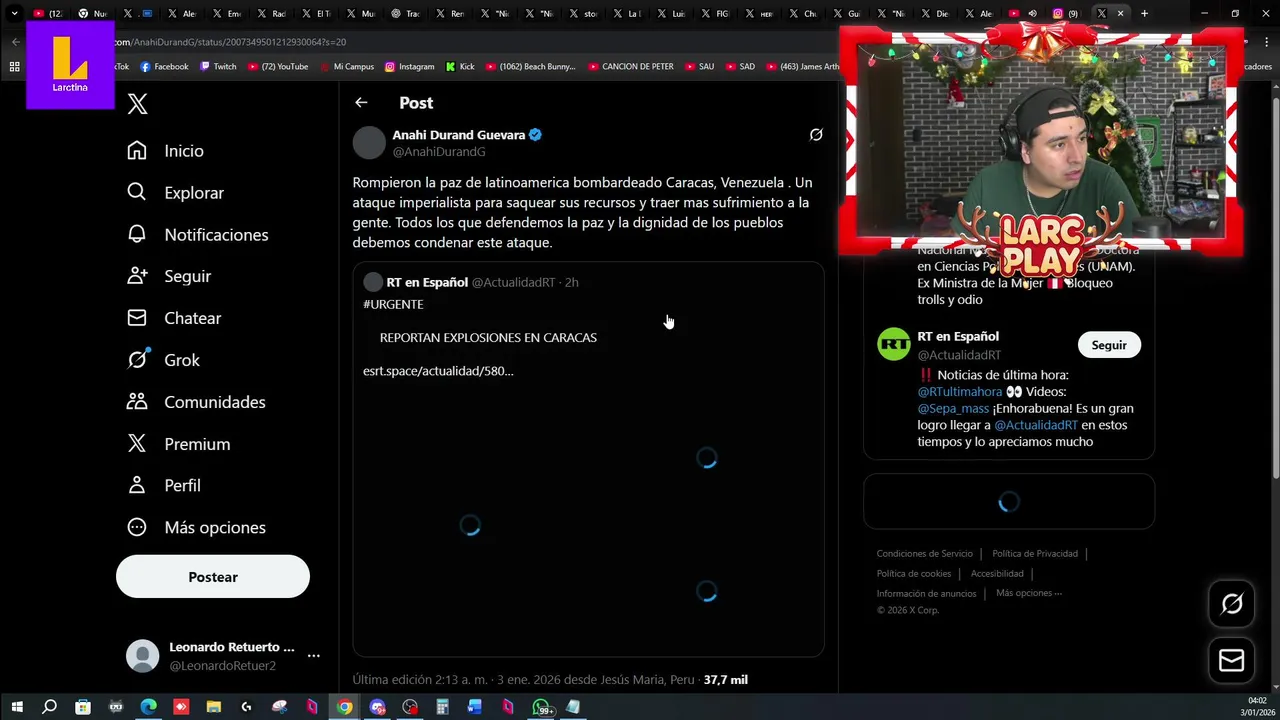
Task: Click the address bar URL
Action: click(x=230, y=42)
